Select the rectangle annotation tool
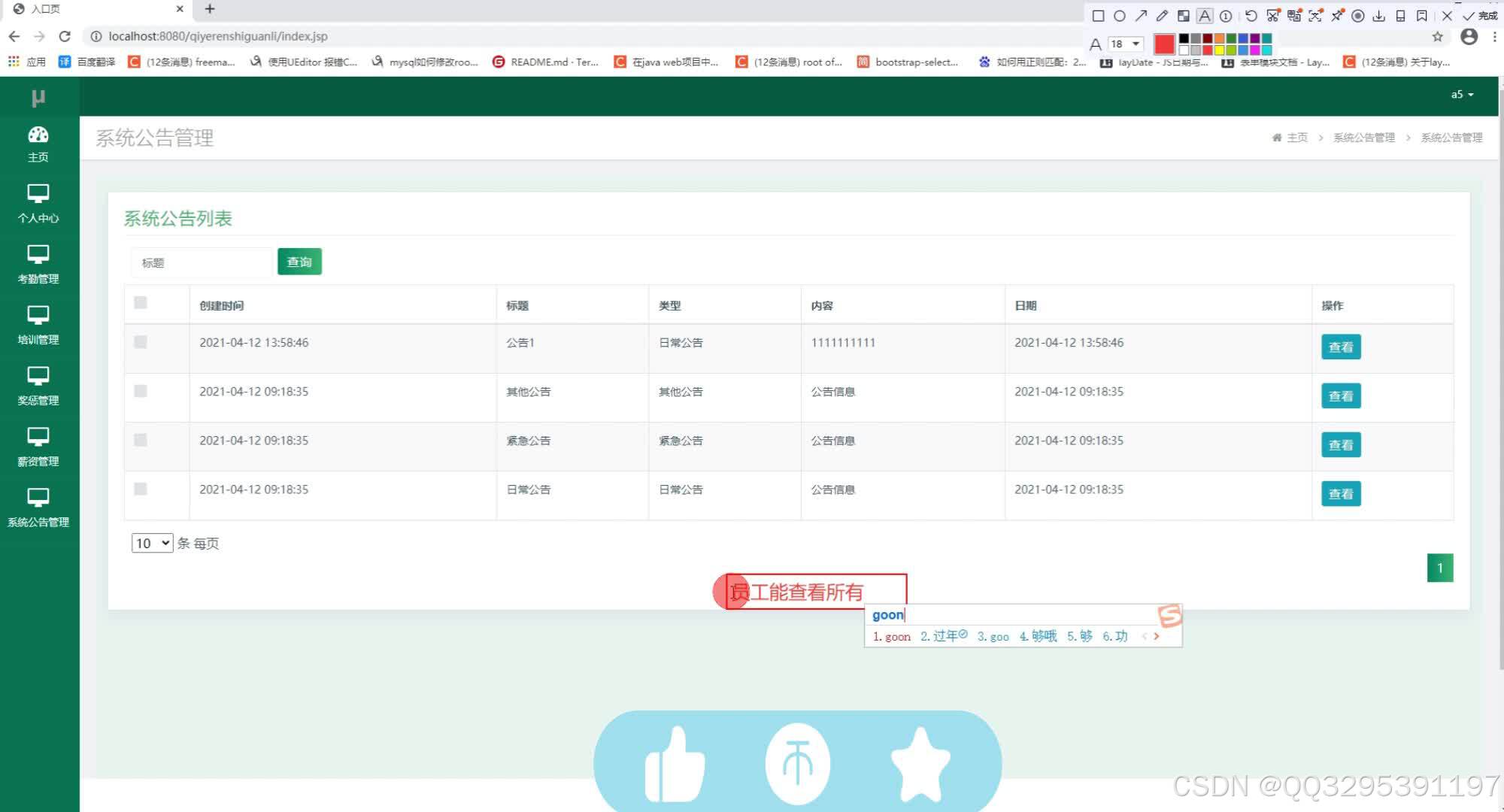The height and width of the screenshot is (812, 1504). pos(1098,16)
